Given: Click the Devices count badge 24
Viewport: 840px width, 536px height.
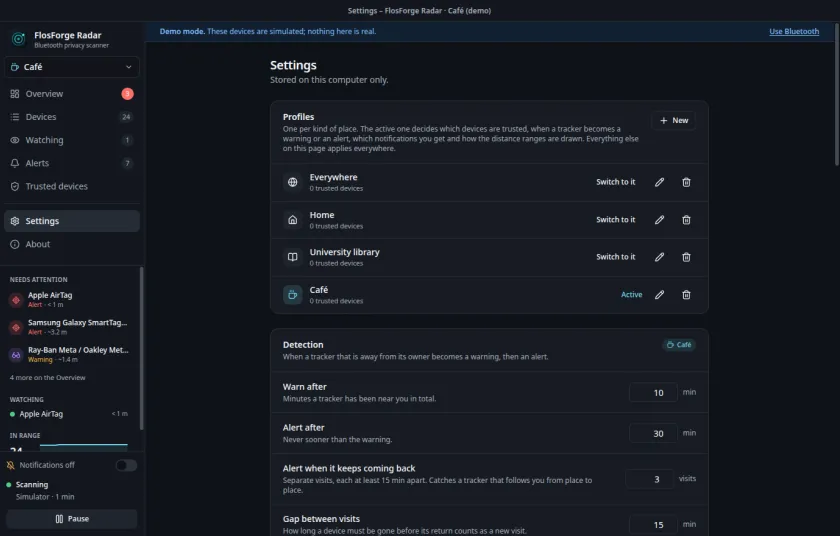Looking at the screenshot, I should coord(126,117).
